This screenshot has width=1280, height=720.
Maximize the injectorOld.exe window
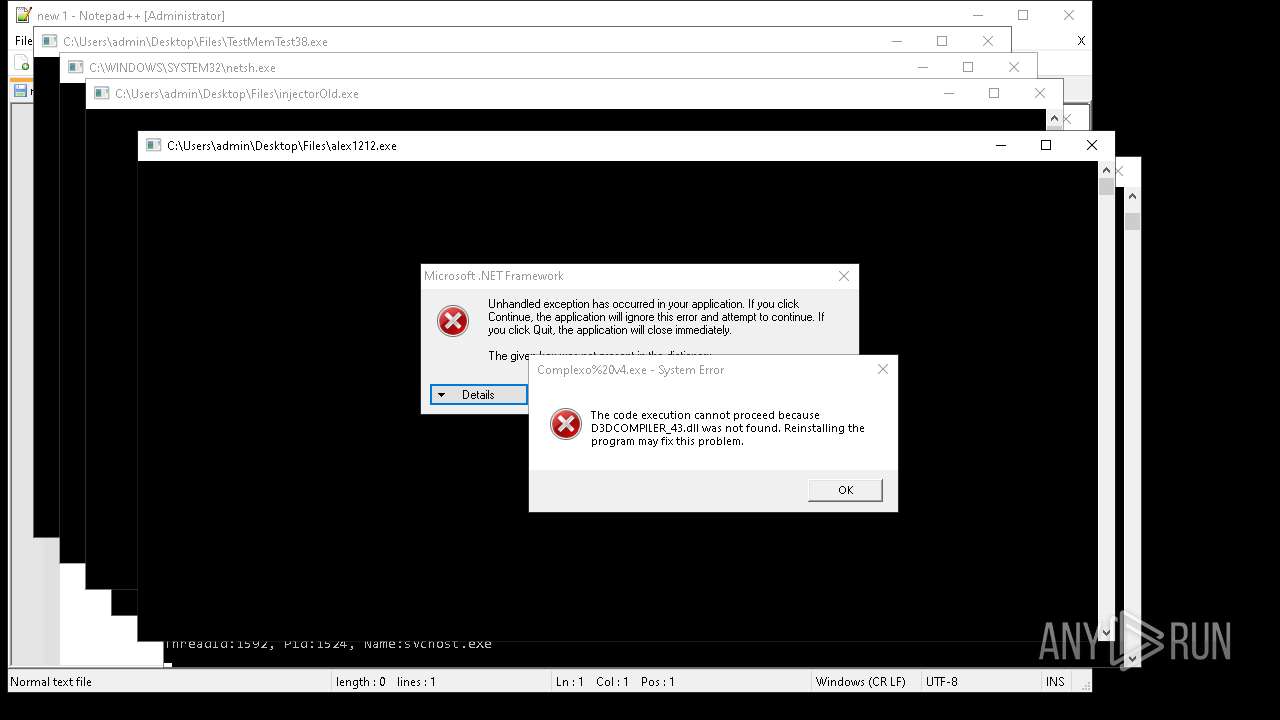994,93
